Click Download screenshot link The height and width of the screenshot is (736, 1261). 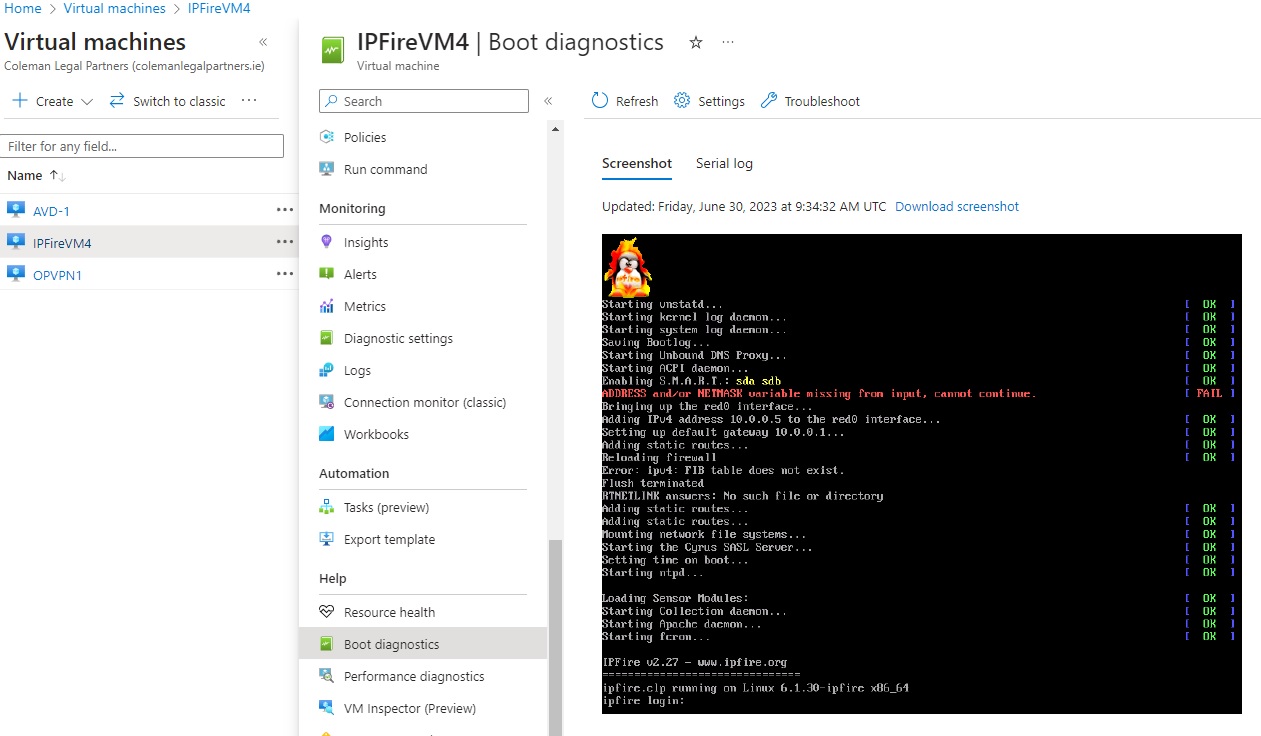pyautogui.click(x=957, y=207)
